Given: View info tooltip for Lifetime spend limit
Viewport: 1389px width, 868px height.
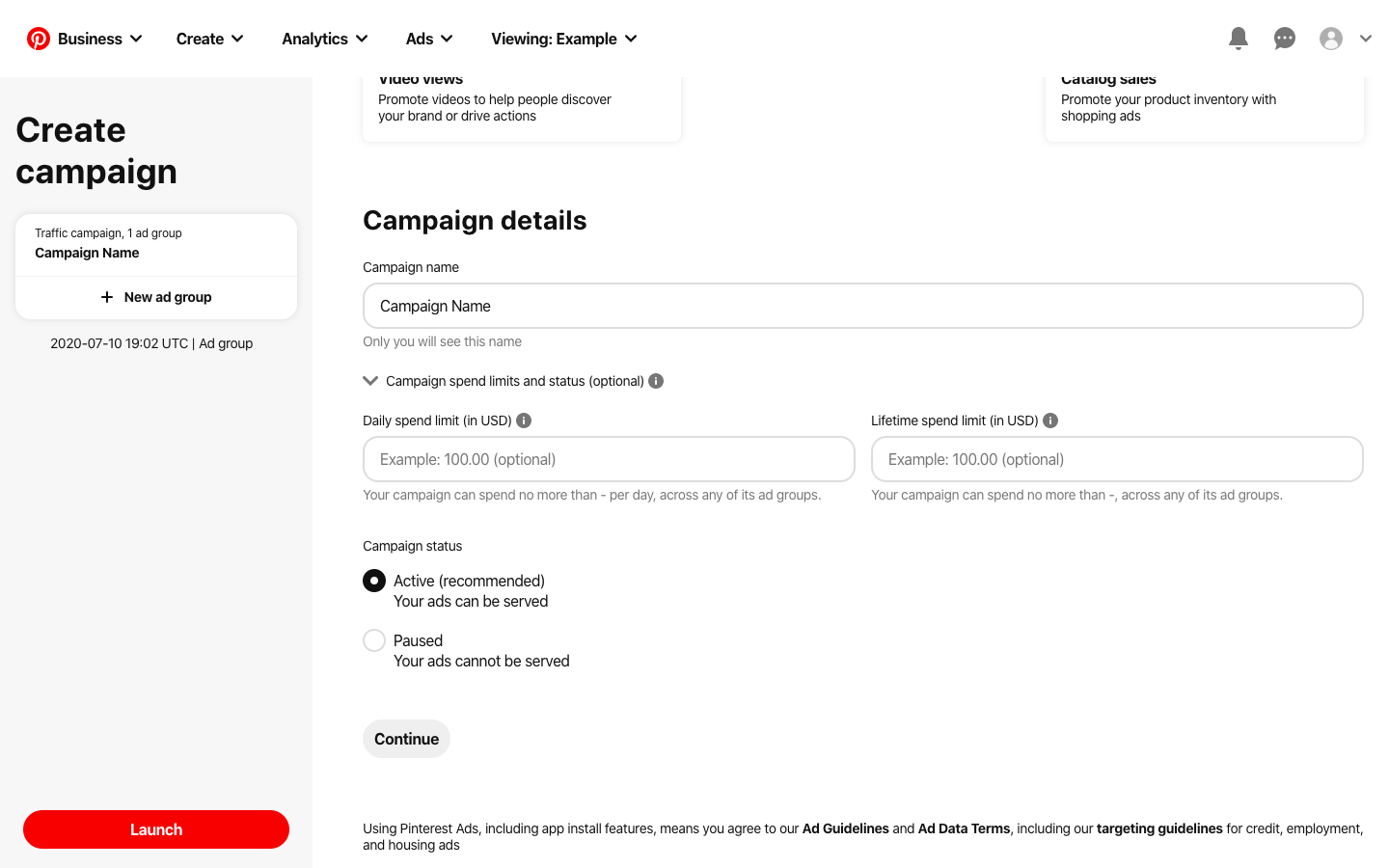Looking at the screenshot, I should [1050, 420].
